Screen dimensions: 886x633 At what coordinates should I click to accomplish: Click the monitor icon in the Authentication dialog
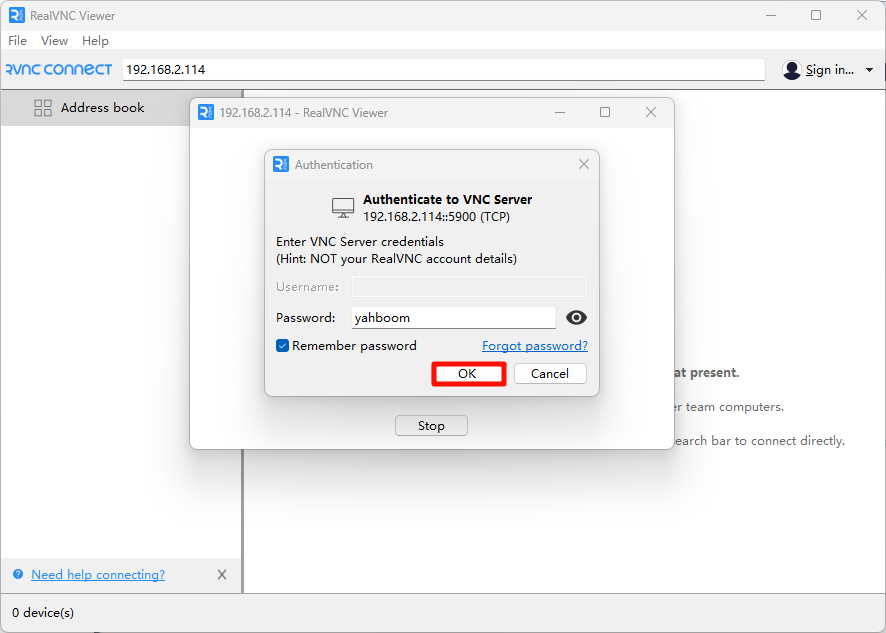(x=342, y=207)
